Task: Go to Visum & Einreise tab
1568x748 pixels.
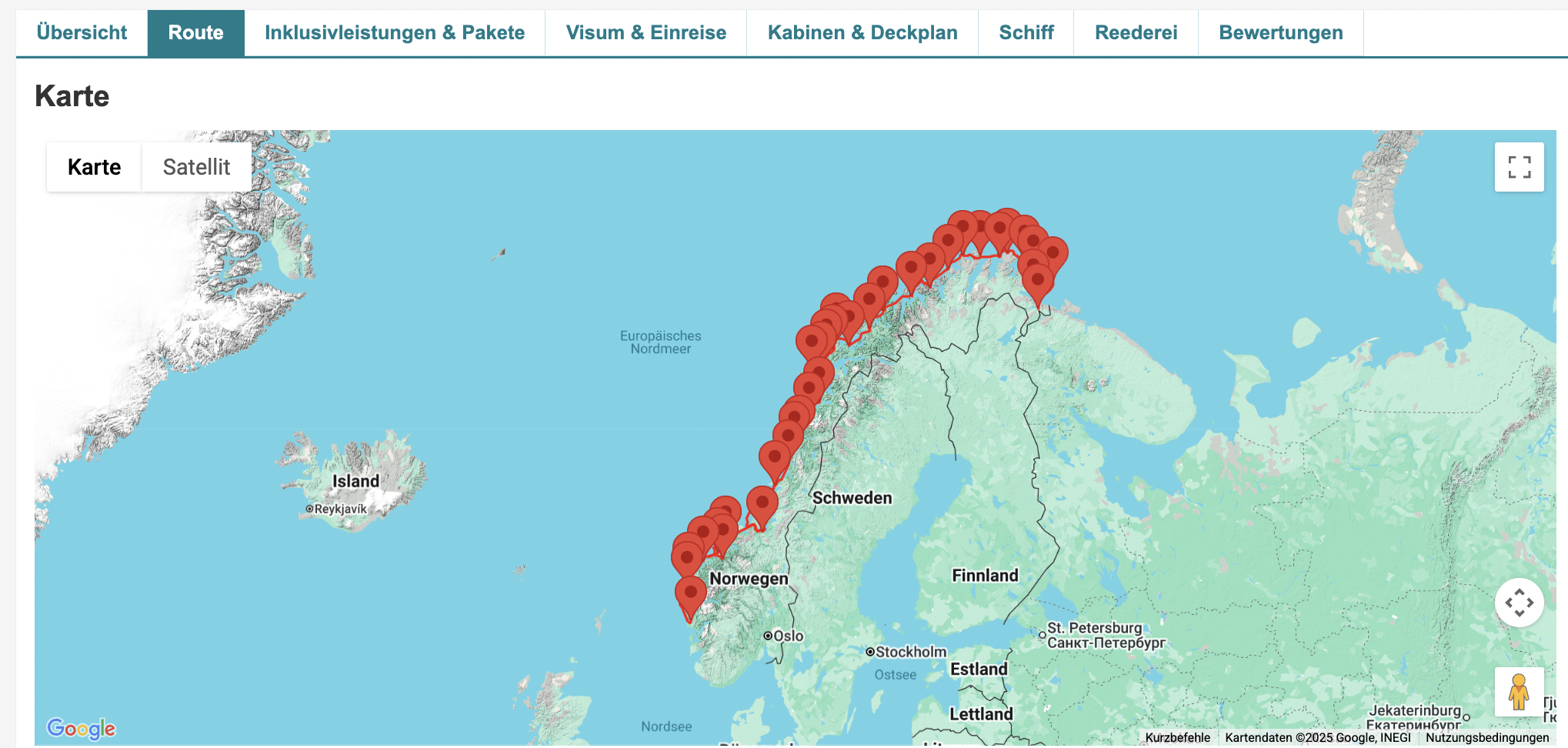Action: (646, 32)
